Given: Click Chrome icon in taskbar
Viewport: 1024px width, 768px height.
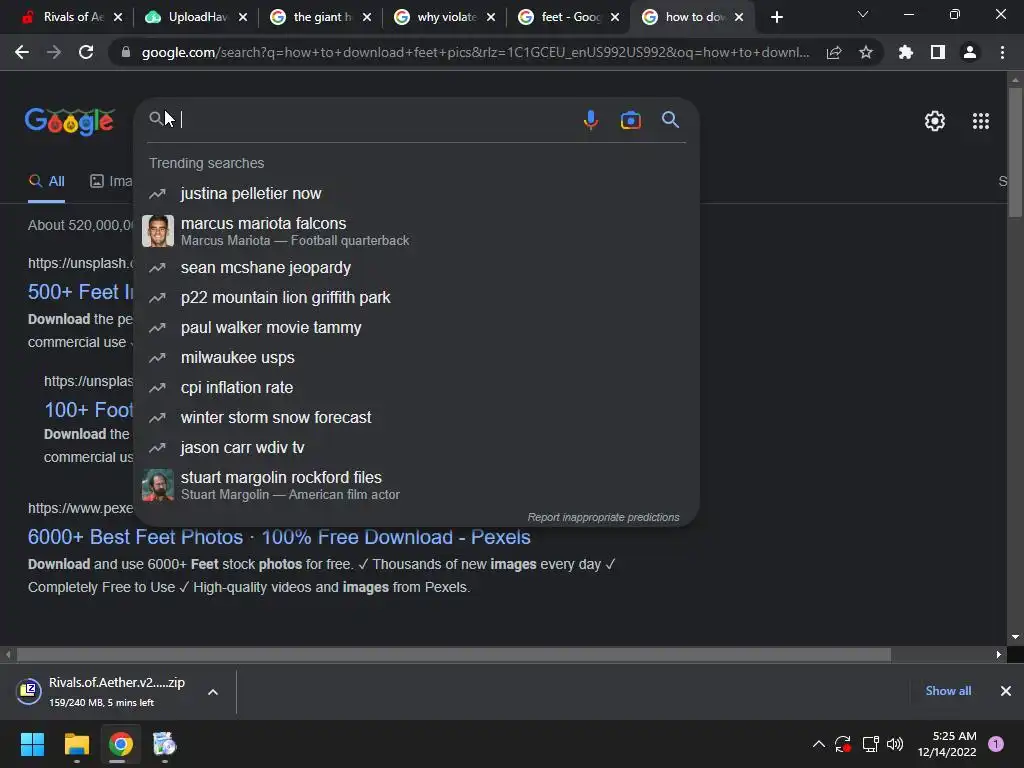Looking at the screenshot, I should click(x=120, y=744).
